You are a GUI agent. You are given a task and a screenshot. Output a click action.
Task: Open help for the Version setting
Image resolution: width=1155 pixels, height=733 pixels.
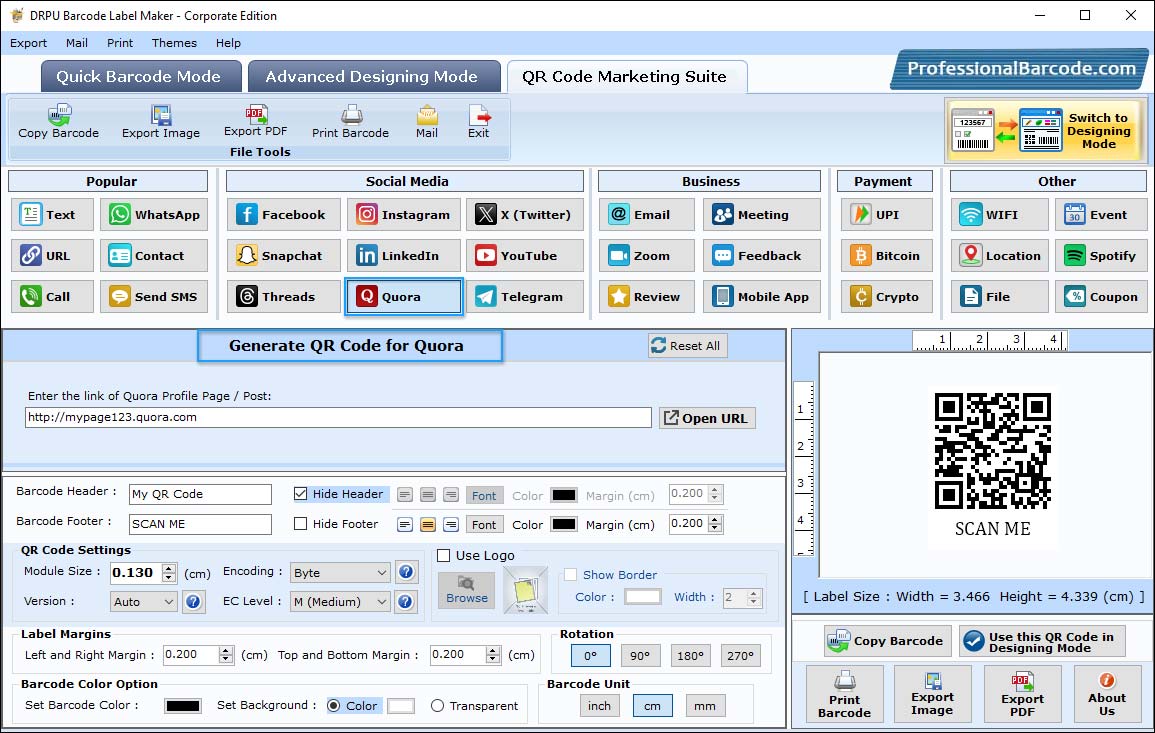point(193,602)
